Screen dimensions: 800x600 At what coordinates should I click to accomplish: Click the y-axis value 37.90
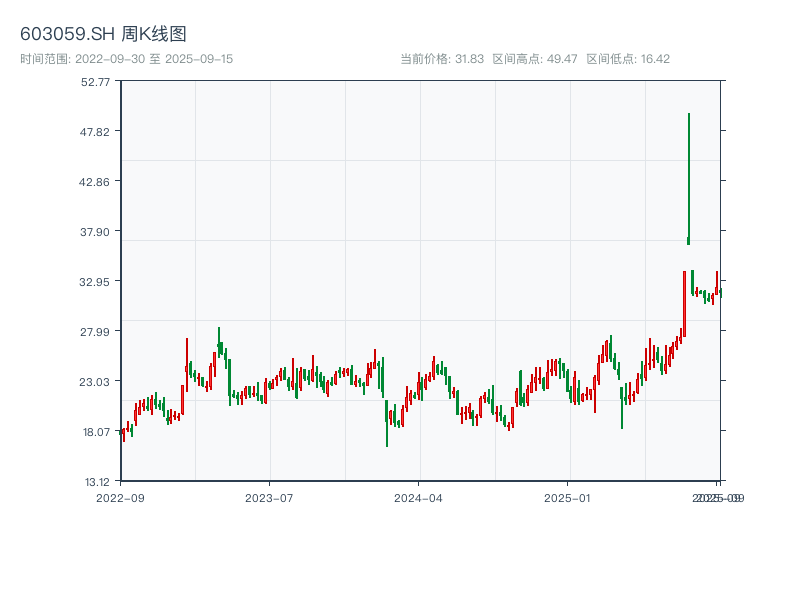95,232
